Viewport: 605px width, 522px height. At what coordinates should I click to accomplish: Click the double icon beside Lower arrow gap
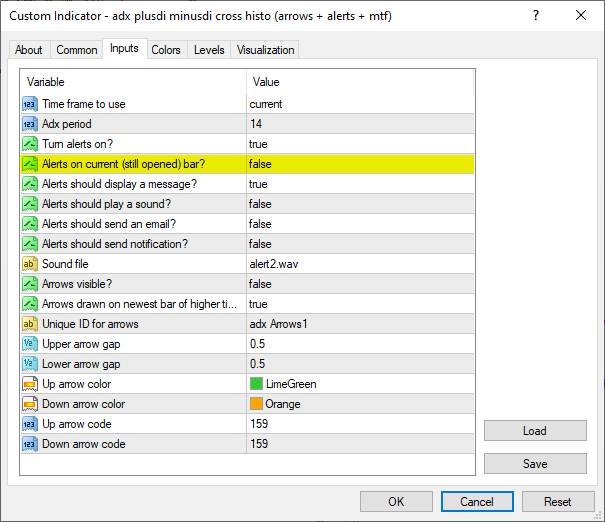coord(30,364)
